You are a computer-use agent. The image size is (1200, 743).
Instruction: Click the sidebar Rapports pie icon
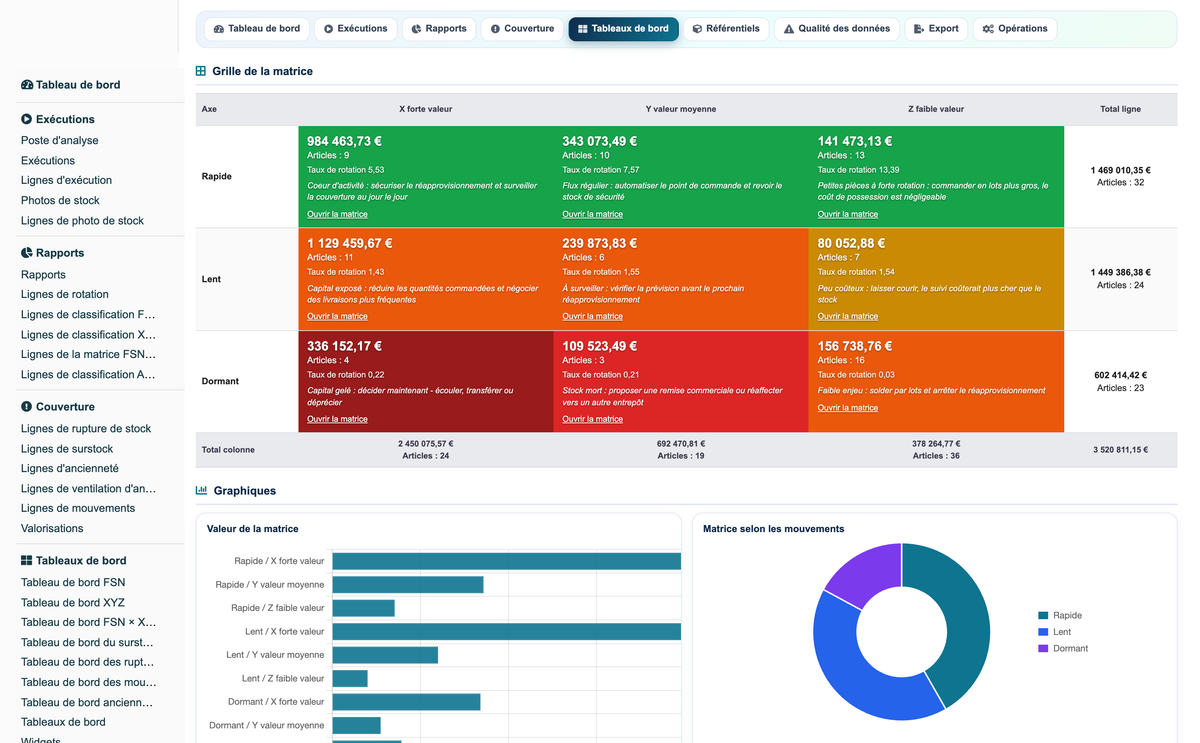(27, 253)
